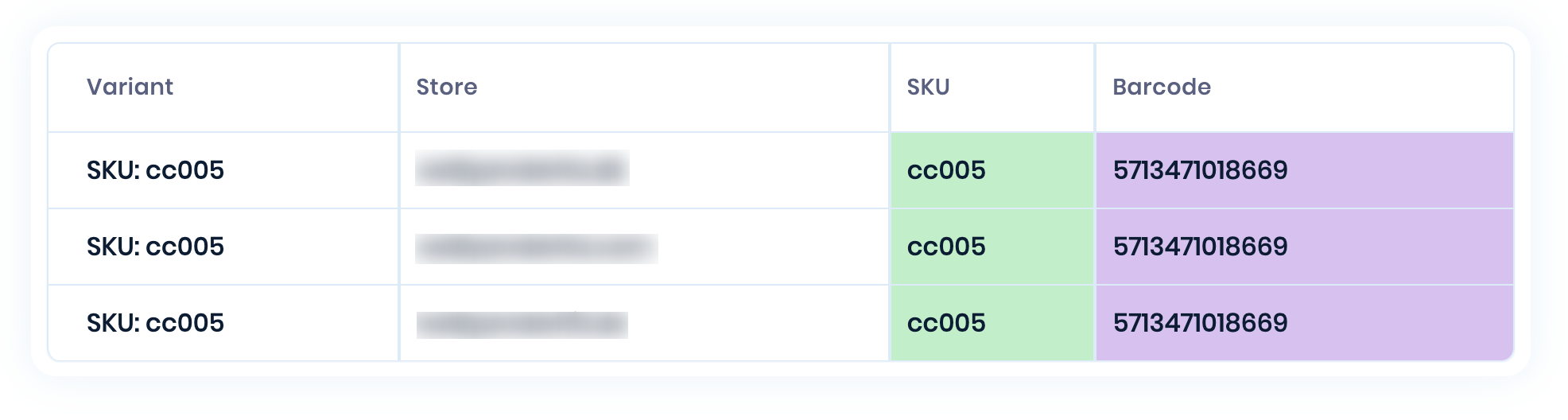Image resolution: width=1568 pixels, height=420 pixels.
Task: Click the header divider between Variant and Store
Action: click(399, 87)
